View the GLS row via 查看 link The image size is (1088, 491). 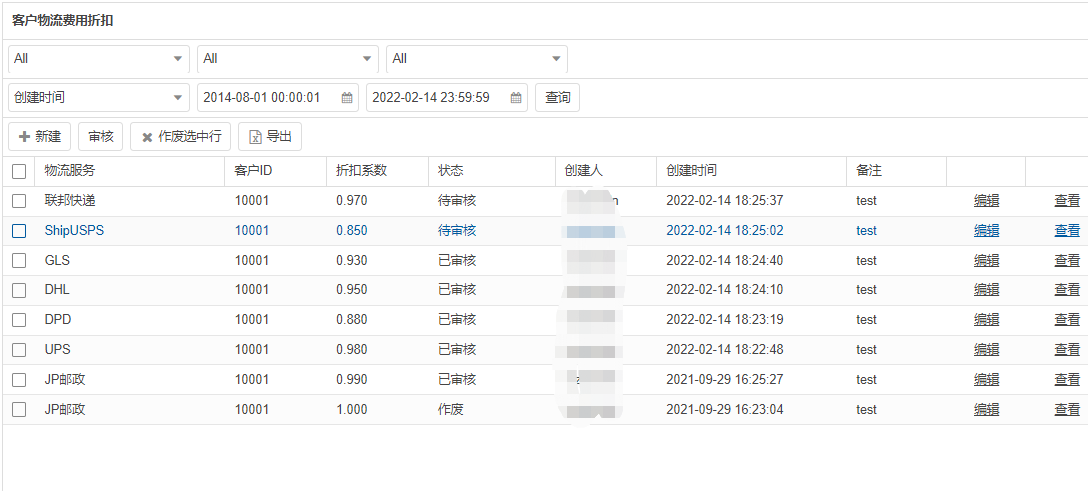pos(1067,261)
